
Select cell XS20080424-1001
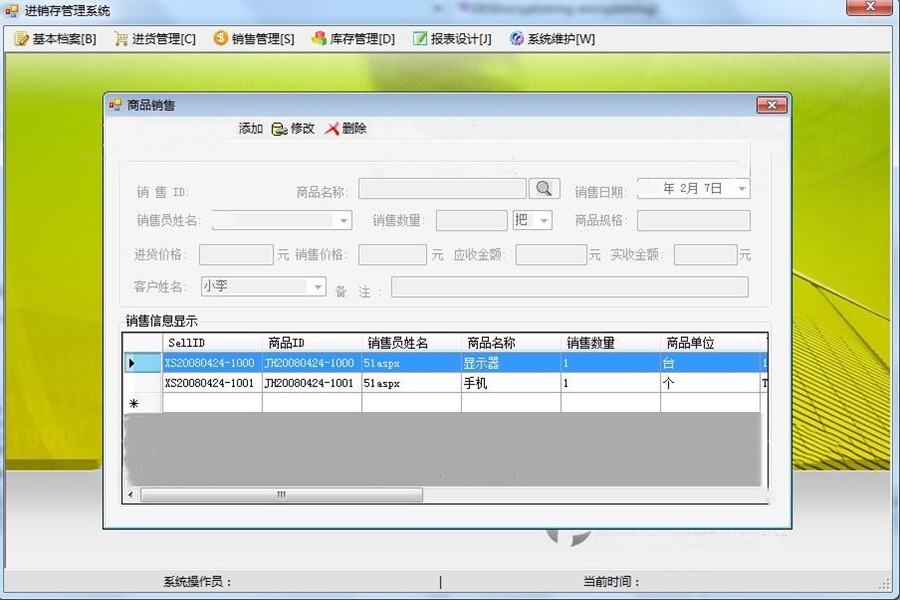click(212, 383)
